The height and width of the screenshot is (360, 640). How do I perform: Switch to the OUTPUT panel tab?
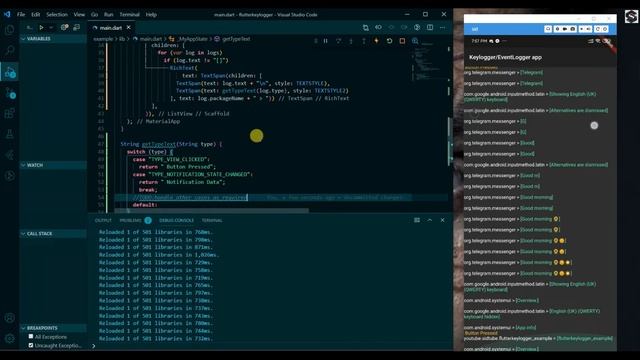pos(103,220)
